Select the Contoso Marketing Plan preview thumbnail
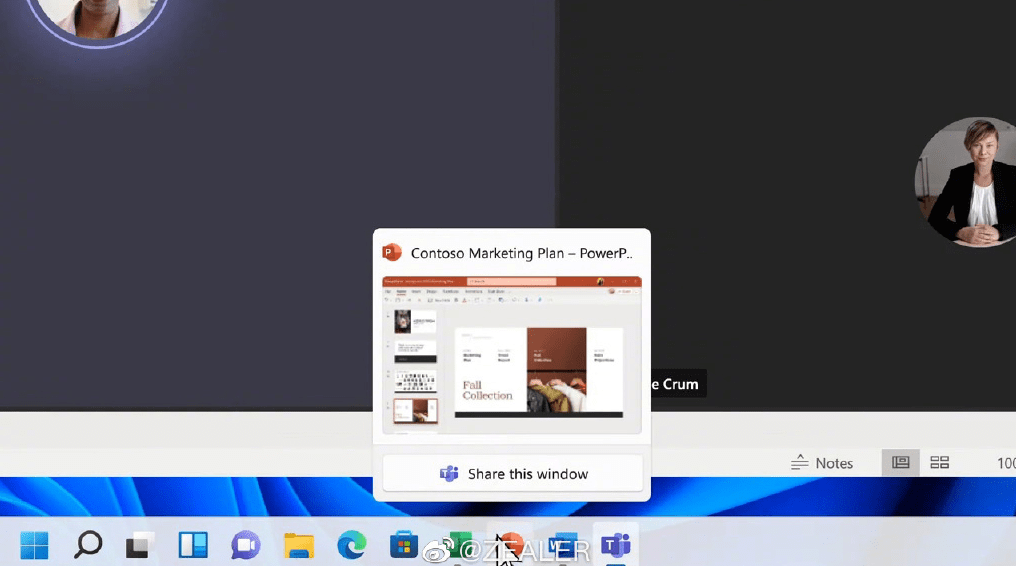Screen dimensions: 1016x566 [512, 355]
